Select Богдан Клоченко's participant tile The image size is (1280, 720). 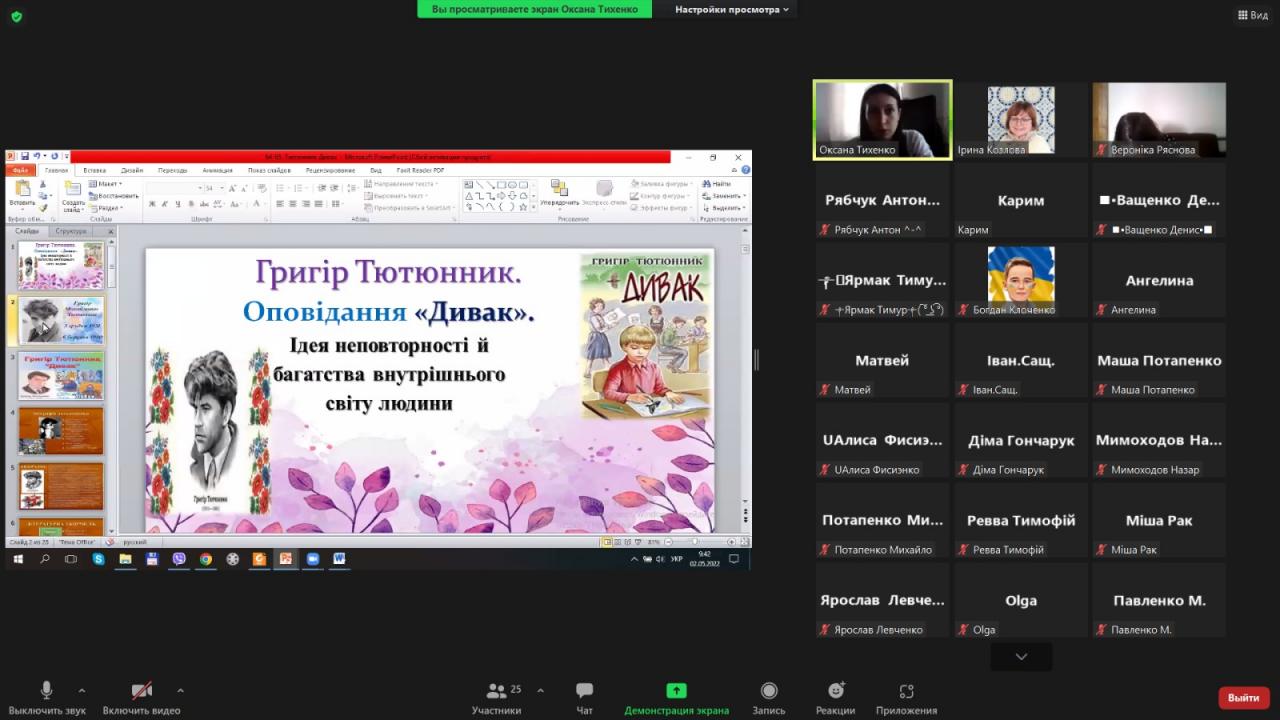[x=1020, y=279]
